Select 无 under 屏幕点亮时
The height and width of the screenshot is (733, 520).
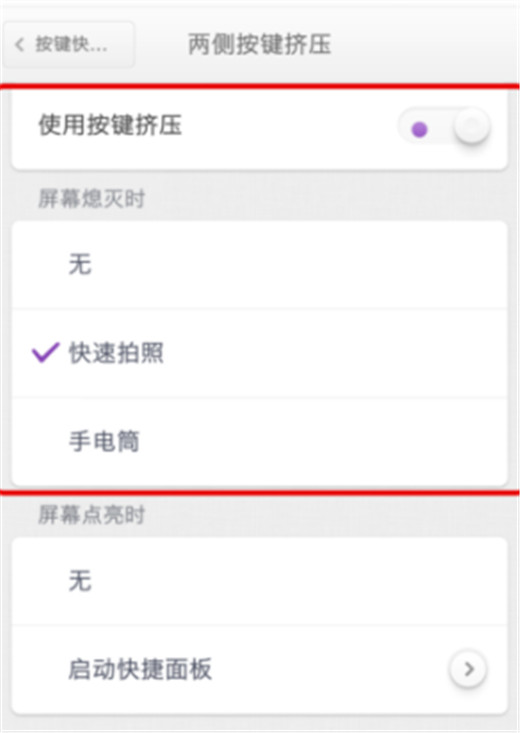tap(260, 581)
